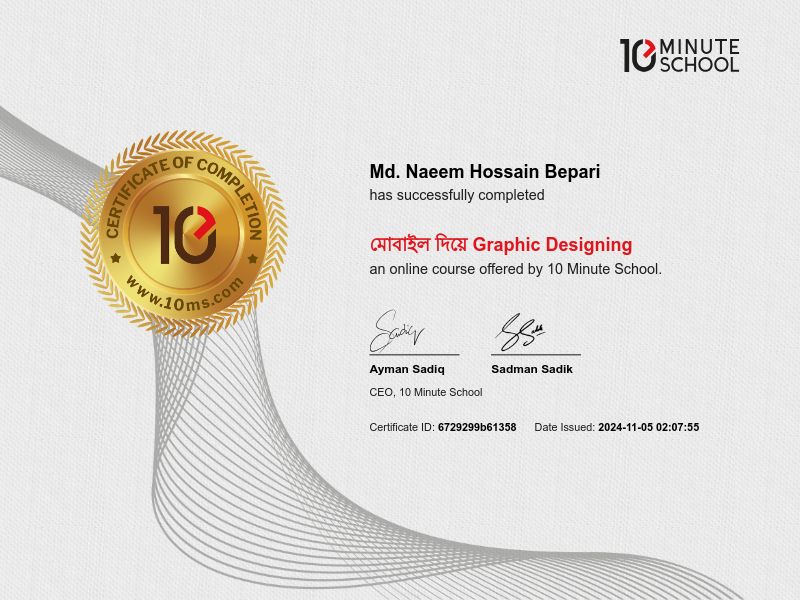The height and width of the screenshot is (600, 800).
Task: Click the 'CEO, 10 Minute School' title
Action: 426,392
